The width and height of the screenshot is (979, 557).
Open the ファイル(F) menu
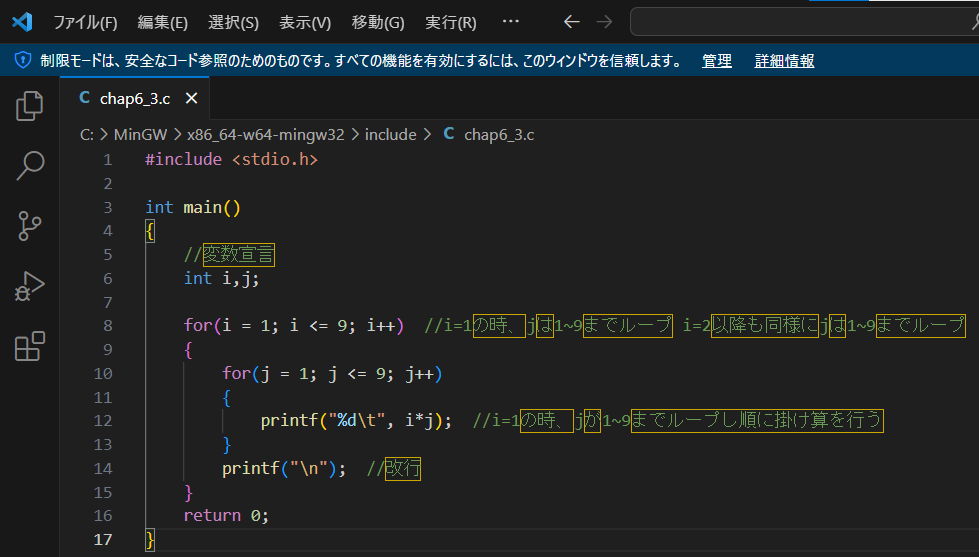(85, 22)
